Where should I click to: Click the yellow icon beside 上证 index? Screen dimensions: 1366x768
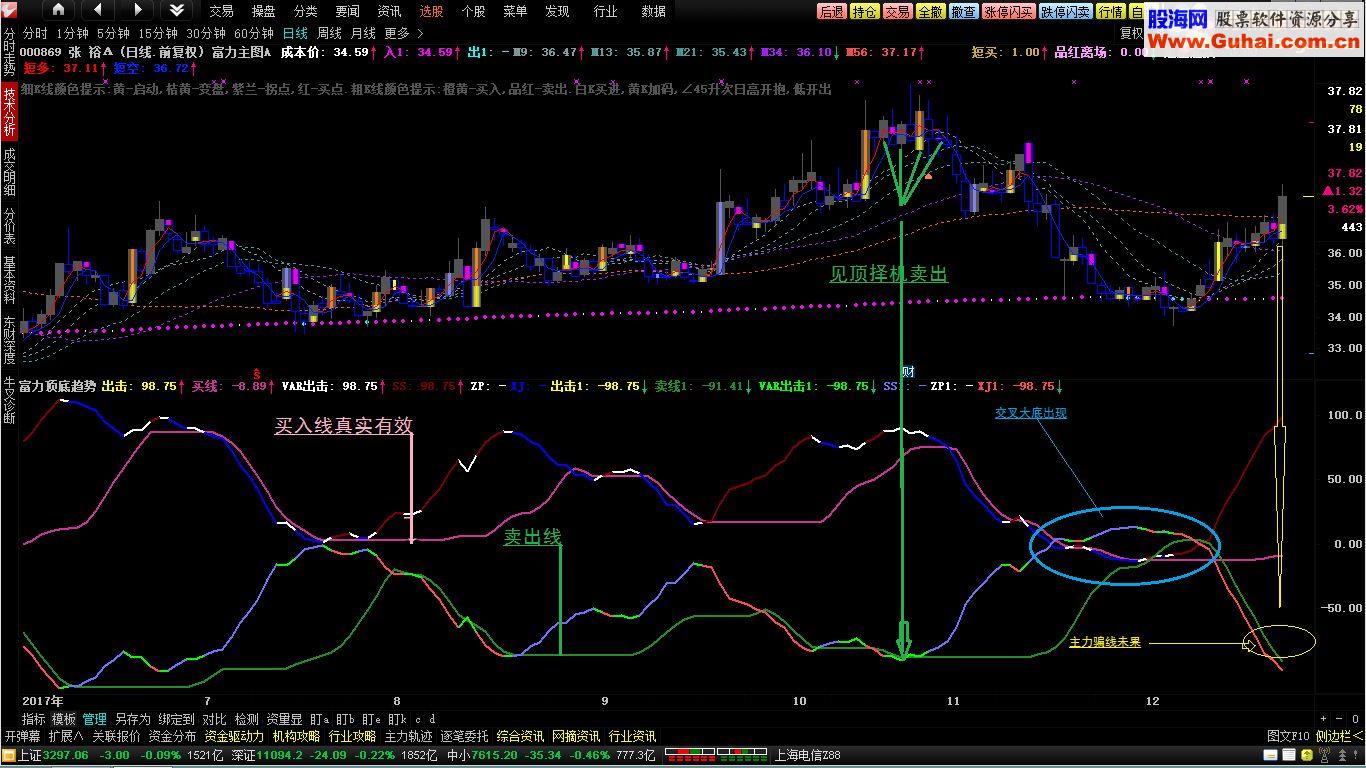[x=8, y=755]
